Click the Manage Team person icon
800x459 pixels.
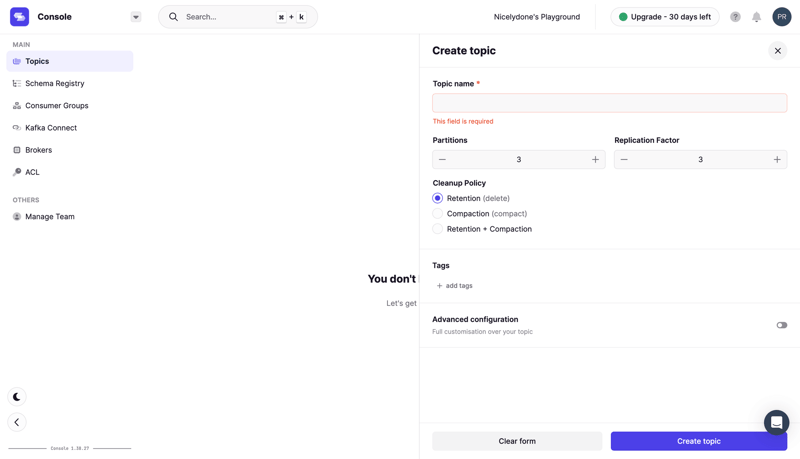tap(17, 216)
